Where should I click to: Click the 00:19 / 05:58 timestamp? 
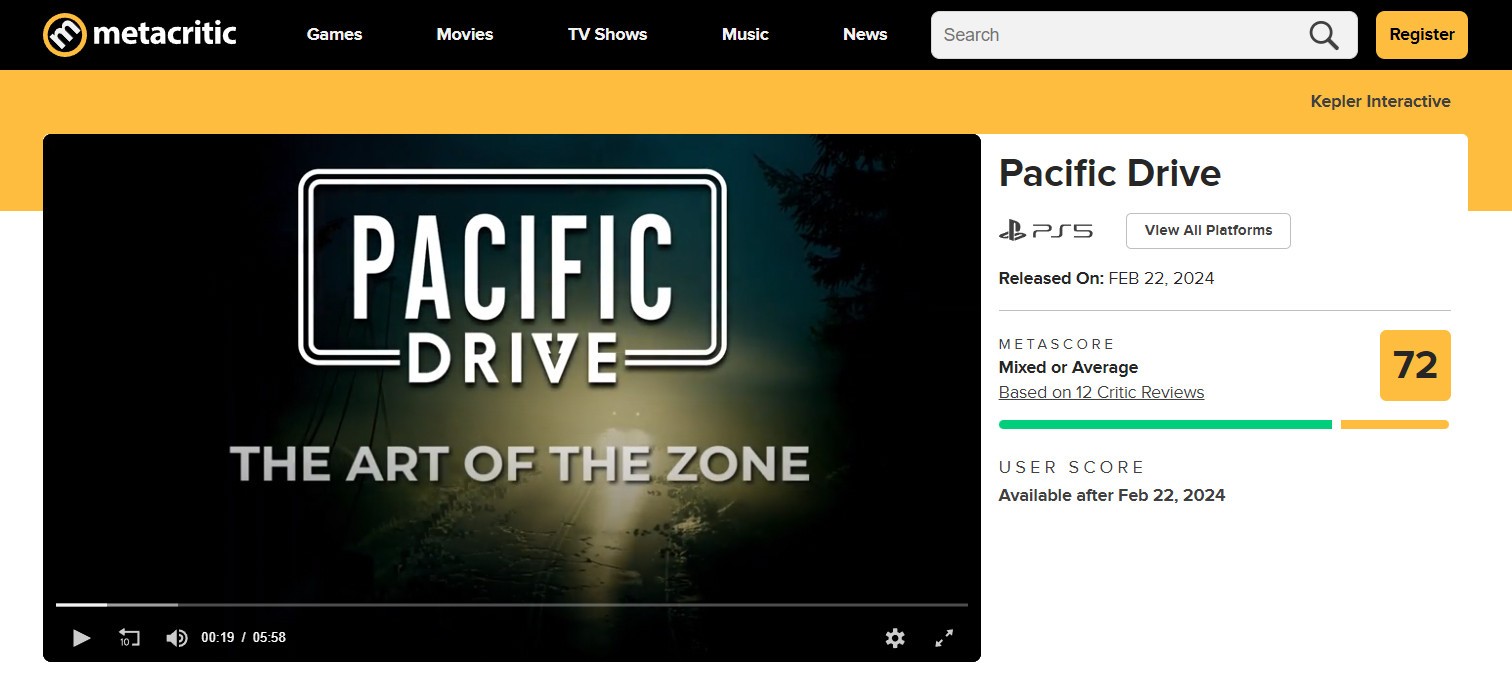coord(243,637)
